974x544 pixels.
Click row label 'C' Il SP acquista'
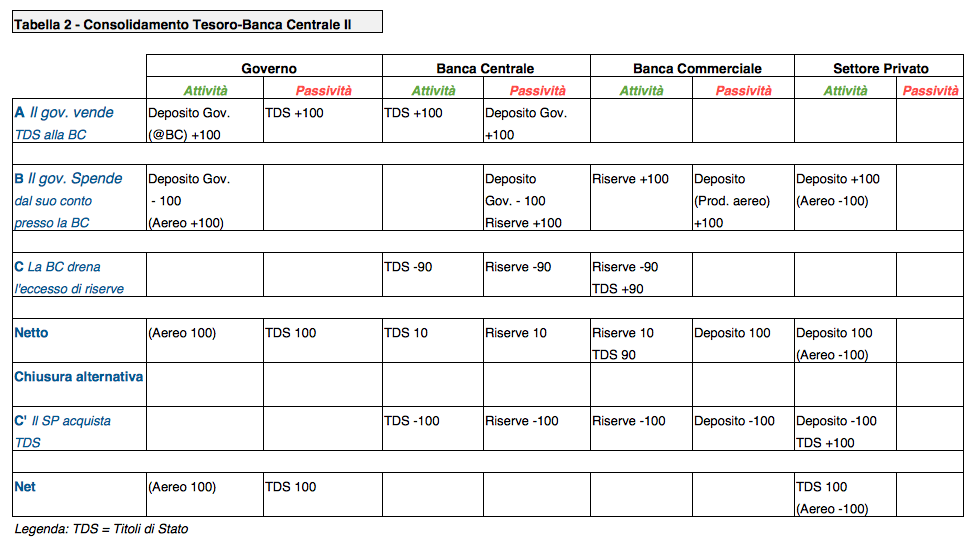(x=63, y=421)
